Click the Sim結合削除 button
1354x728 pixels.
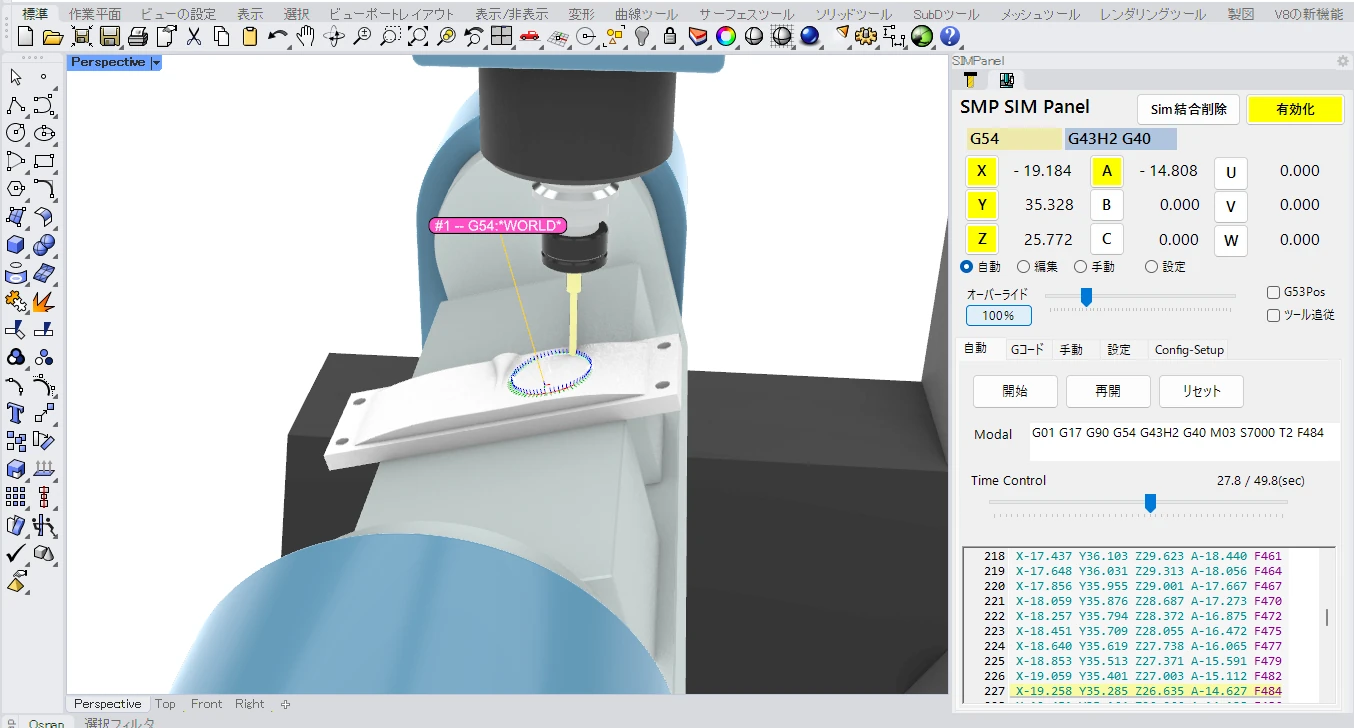coord(1189,109)
